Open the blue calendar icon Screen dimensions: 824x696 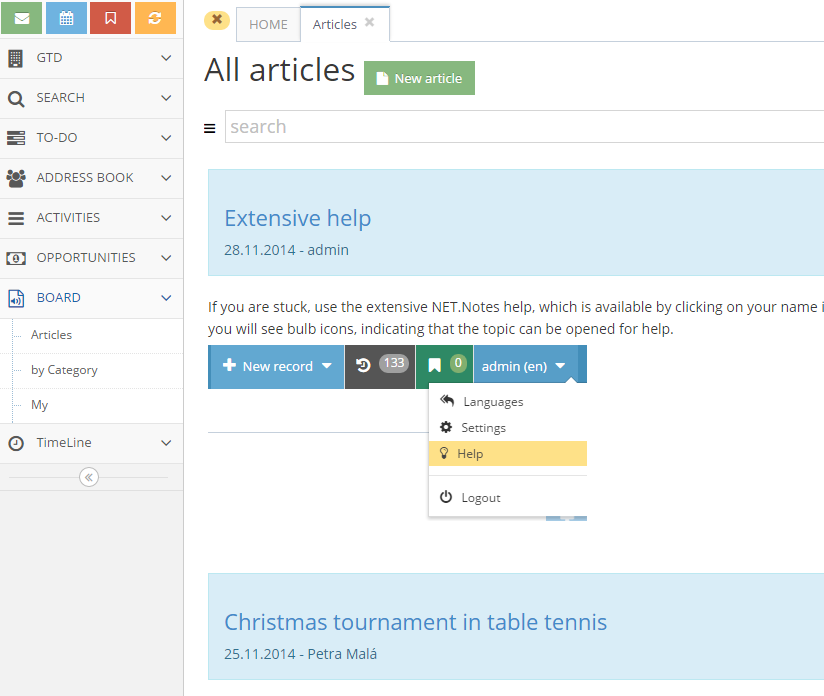click(66, 17)
